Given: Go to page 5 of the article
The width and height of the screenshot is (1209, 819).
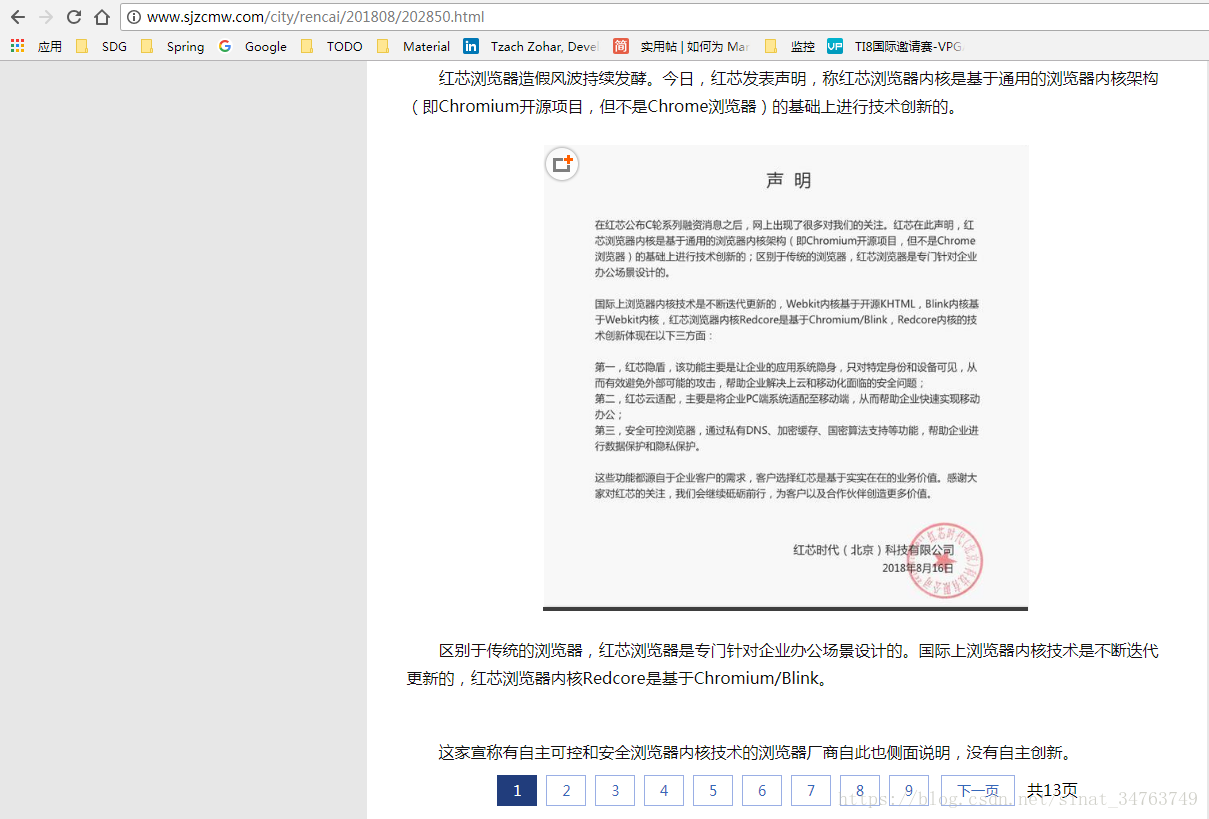Looking at the screenshot, I should [713, 791].
